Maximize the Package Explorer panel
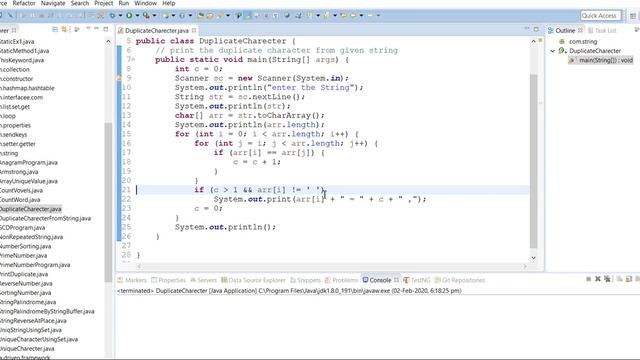Screen dimensions: 640x360 point(106,29)
